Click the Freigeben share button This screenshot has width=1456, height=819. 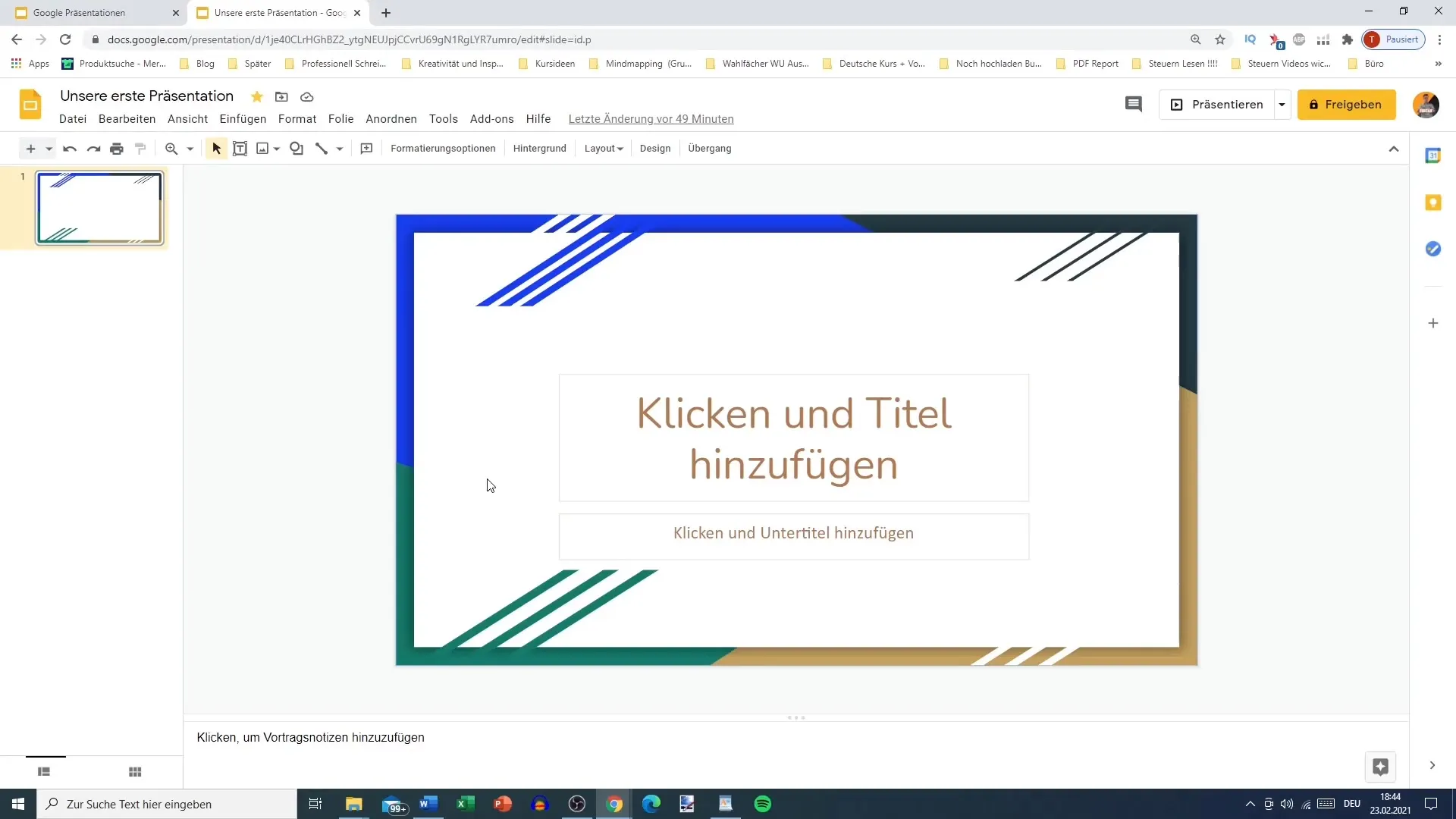click(x=1347, y=105)
